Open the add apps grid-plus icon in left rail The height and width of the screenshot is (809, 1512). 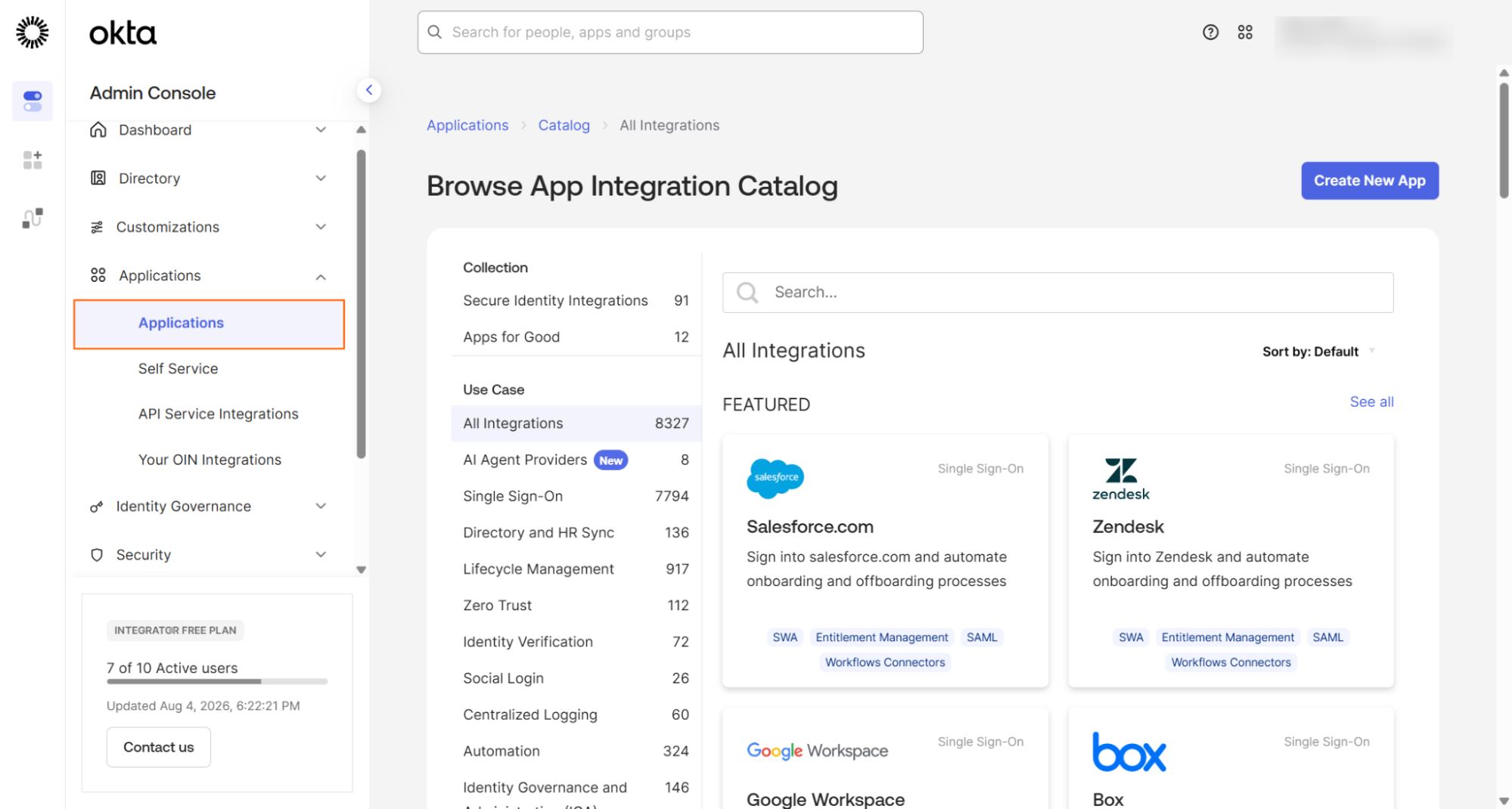tap(33, 160)
